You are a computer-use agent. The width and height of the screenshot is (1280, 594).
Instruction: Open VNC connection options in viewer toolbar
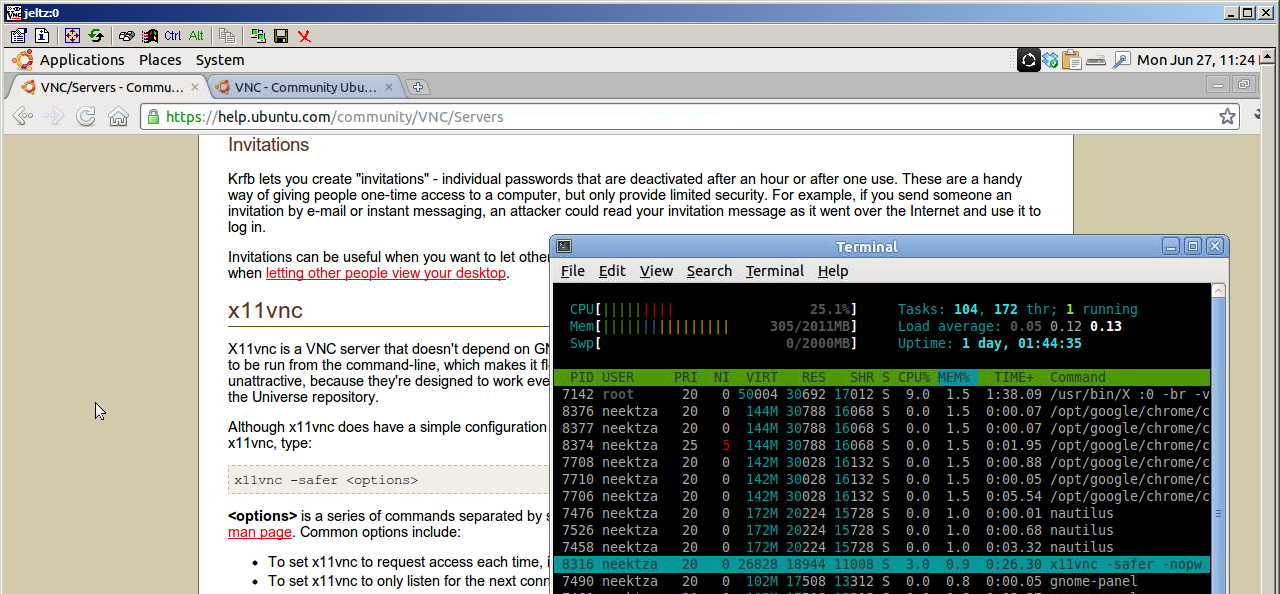click(x=17, y=35)
